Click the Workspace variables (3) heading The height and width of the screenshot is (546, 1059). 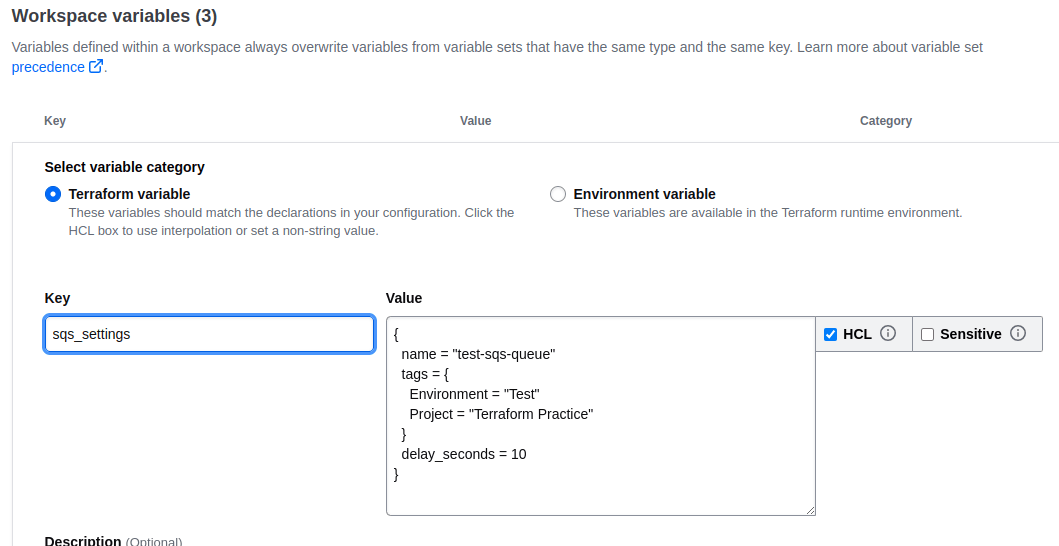coord(114,16)
